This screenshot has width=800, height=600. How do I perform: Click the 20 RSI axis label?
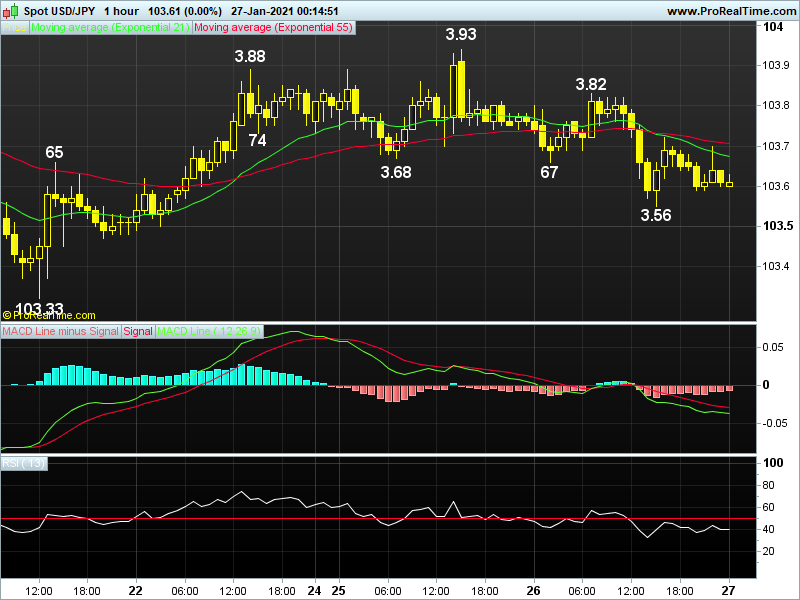[x=768, y=551]
